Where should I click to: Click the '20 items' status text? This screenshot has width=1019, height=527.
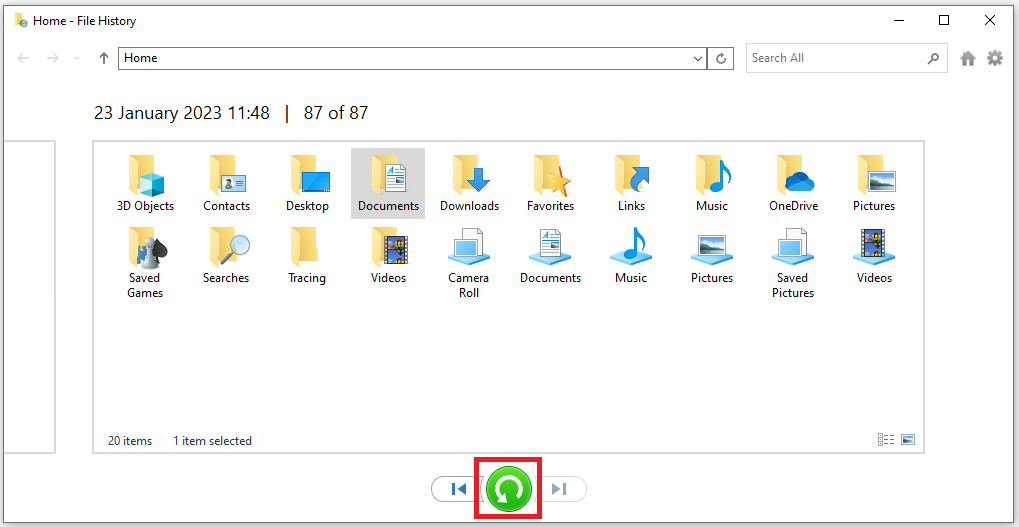pyautogui.click(x=130, y=441)
